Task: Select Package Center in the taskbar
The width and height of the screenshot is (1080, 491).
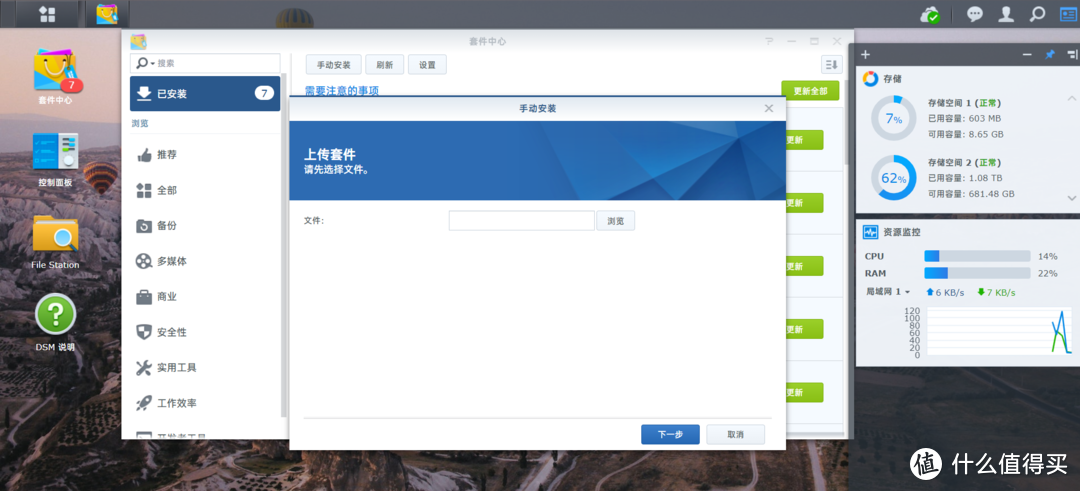Action: pos(107,14)
